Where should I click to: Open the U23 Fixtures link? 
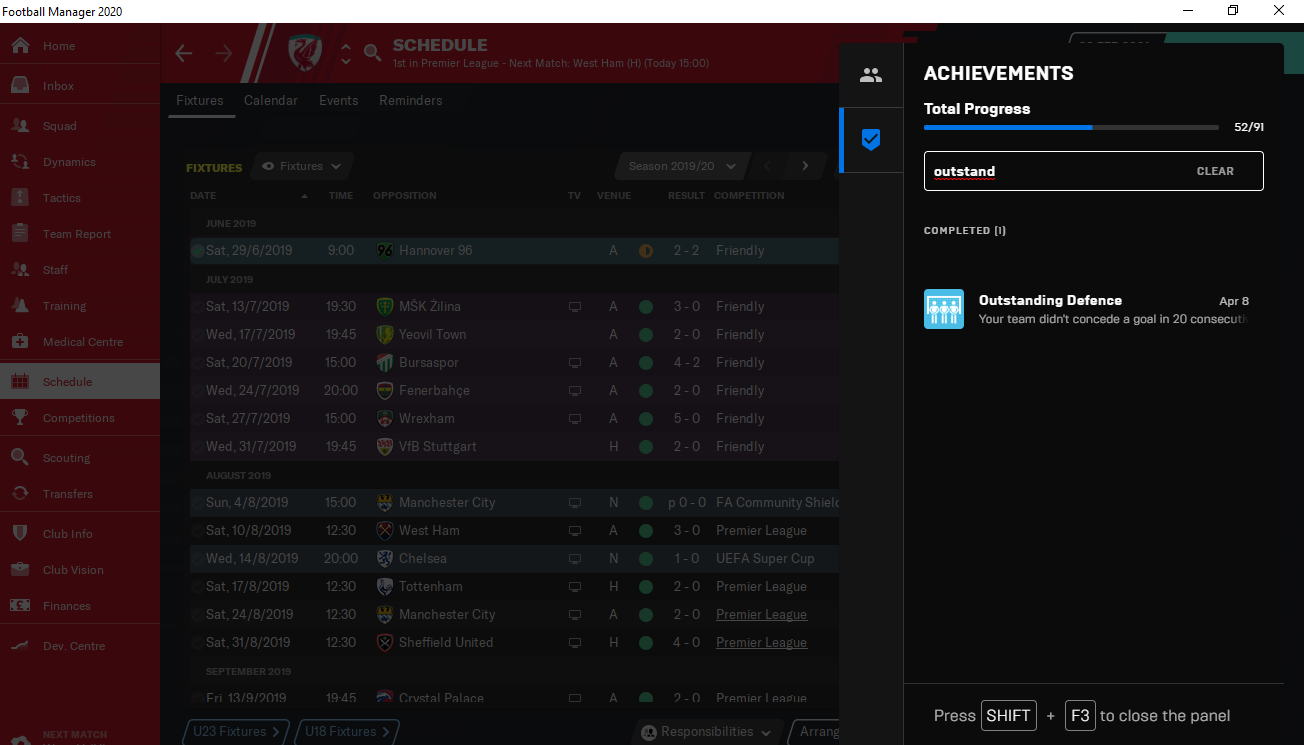(x=236, y=732)
